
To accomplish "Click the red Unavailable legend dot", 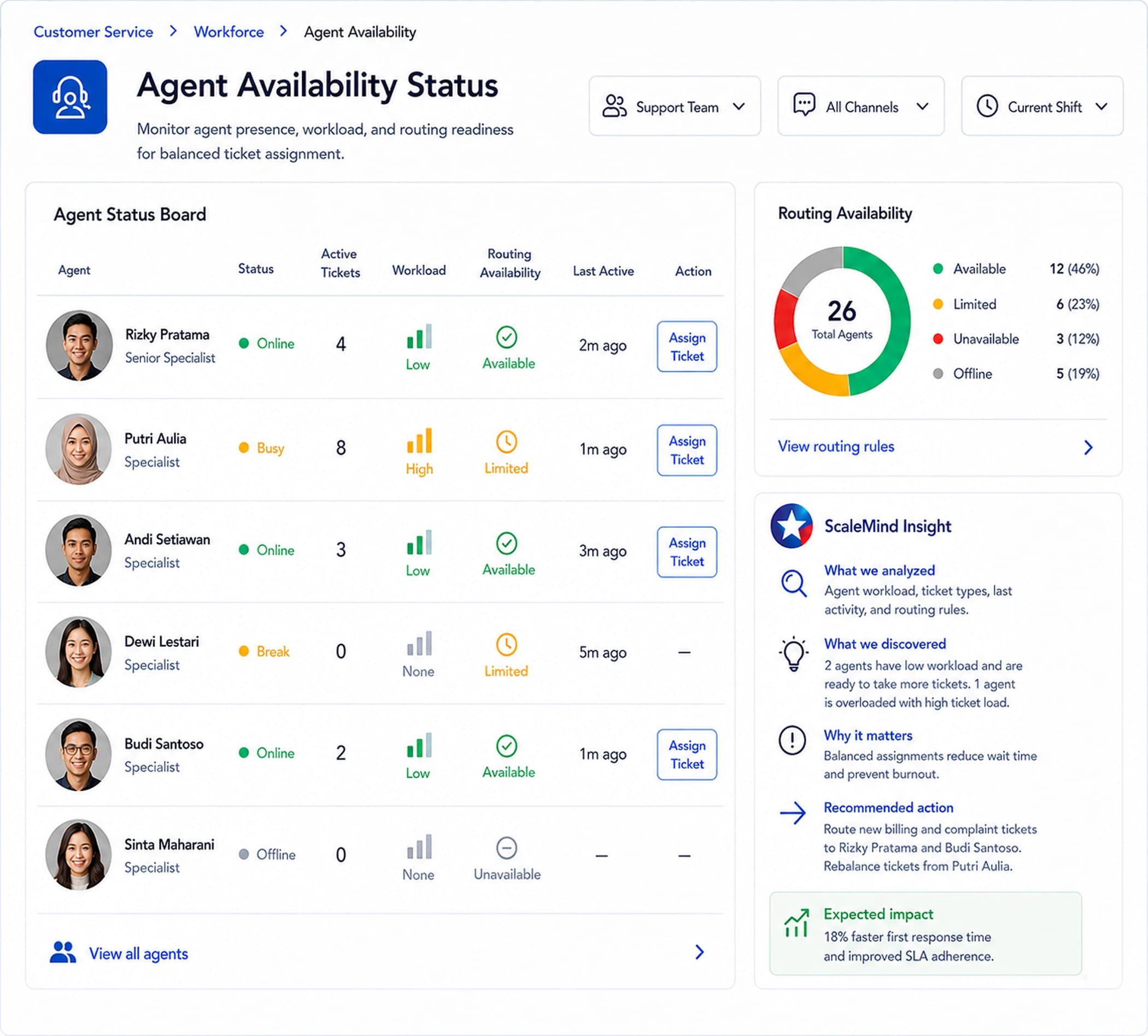I will coord(938,339).
